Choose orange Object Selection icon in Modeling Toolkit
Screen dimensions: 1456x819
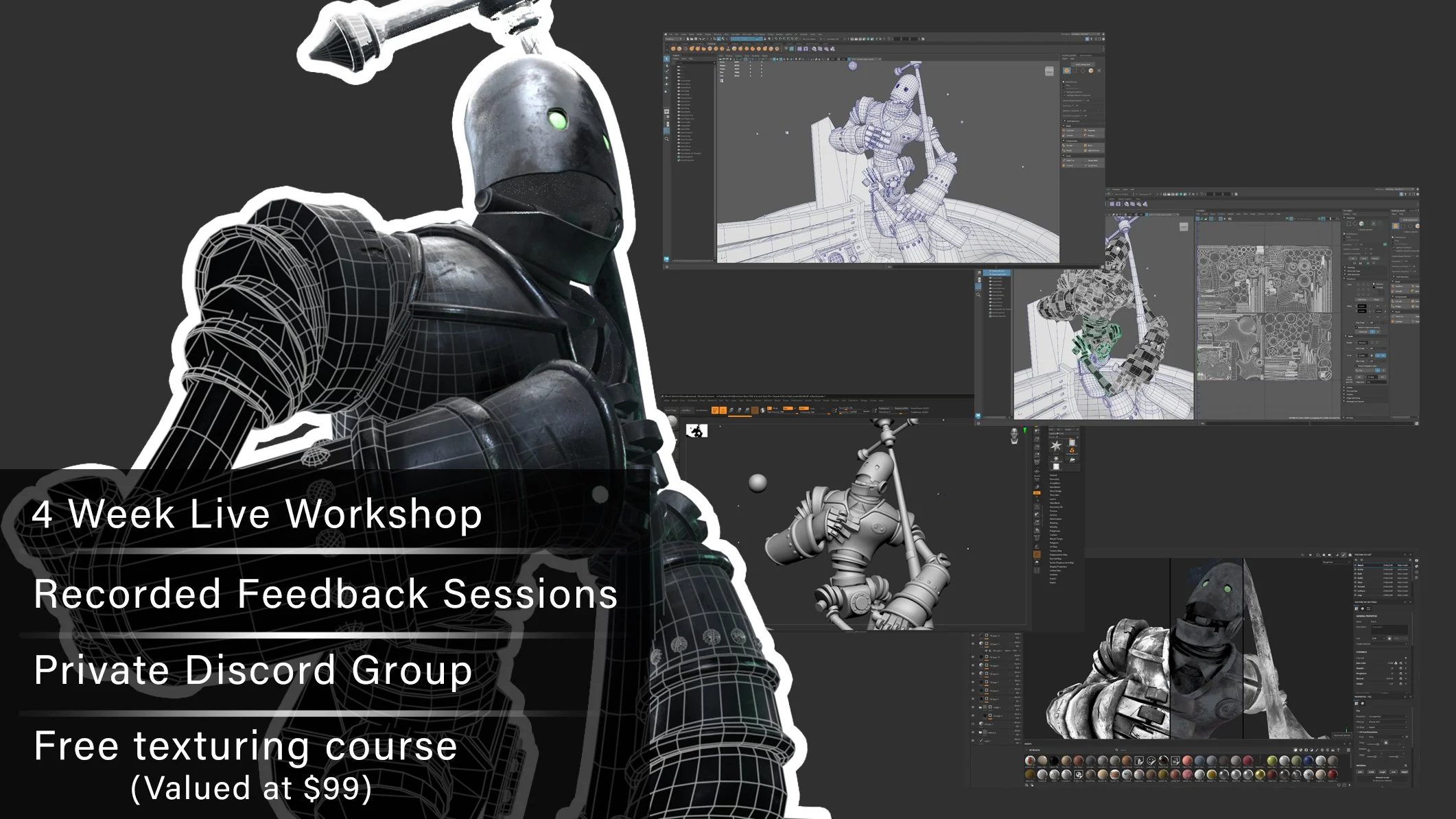point(1067,71)
